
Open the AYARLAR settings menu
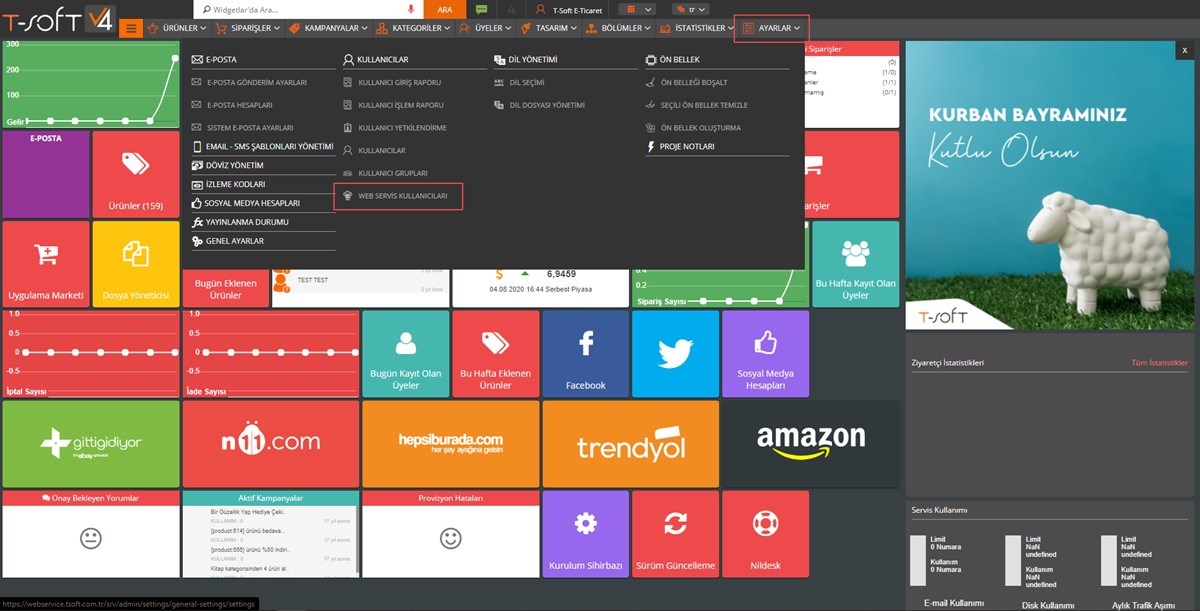(x=771, y=28)
